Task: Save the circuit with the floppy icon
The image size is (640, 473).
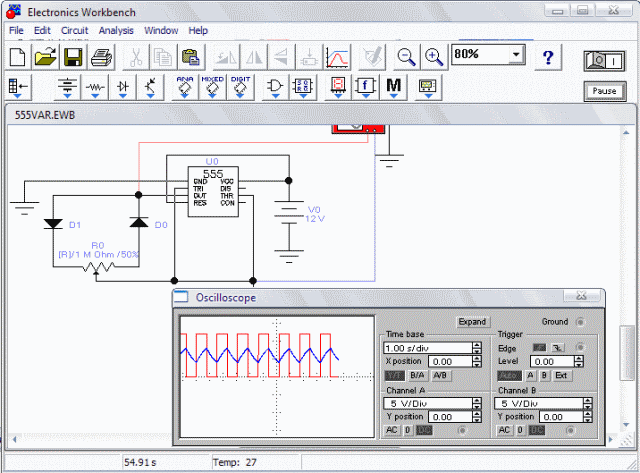Action: tap(73, 57)
